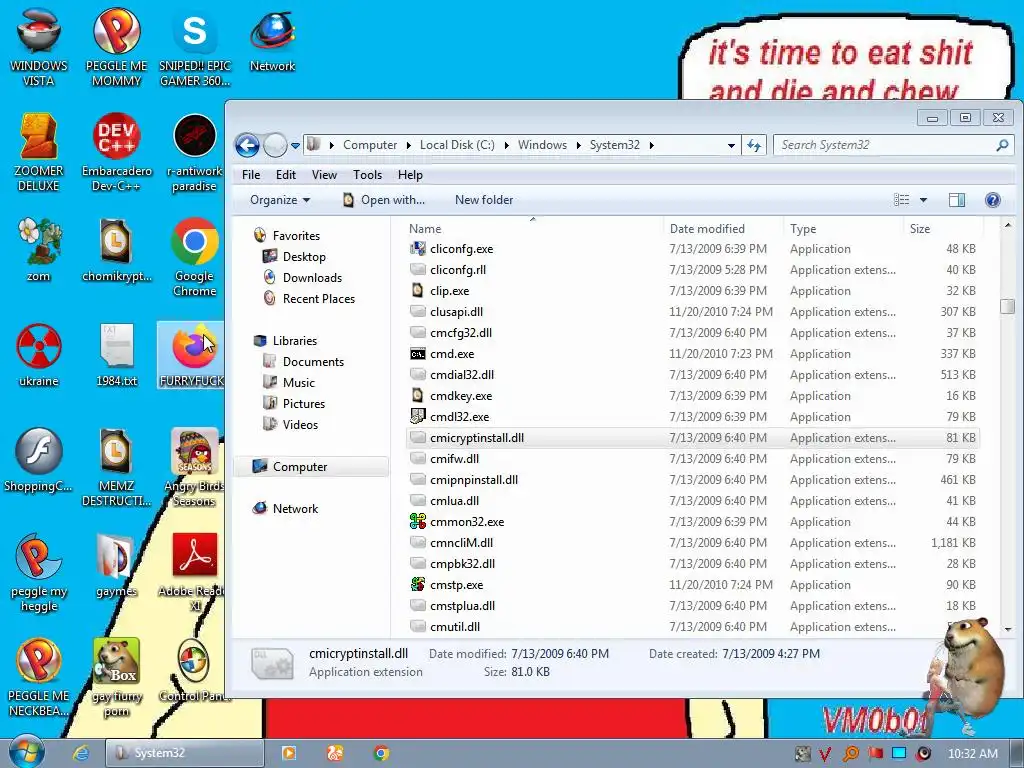Select Documents under Libraries
The height and width of the screenshot is (768, 1024).
[304, 362]
